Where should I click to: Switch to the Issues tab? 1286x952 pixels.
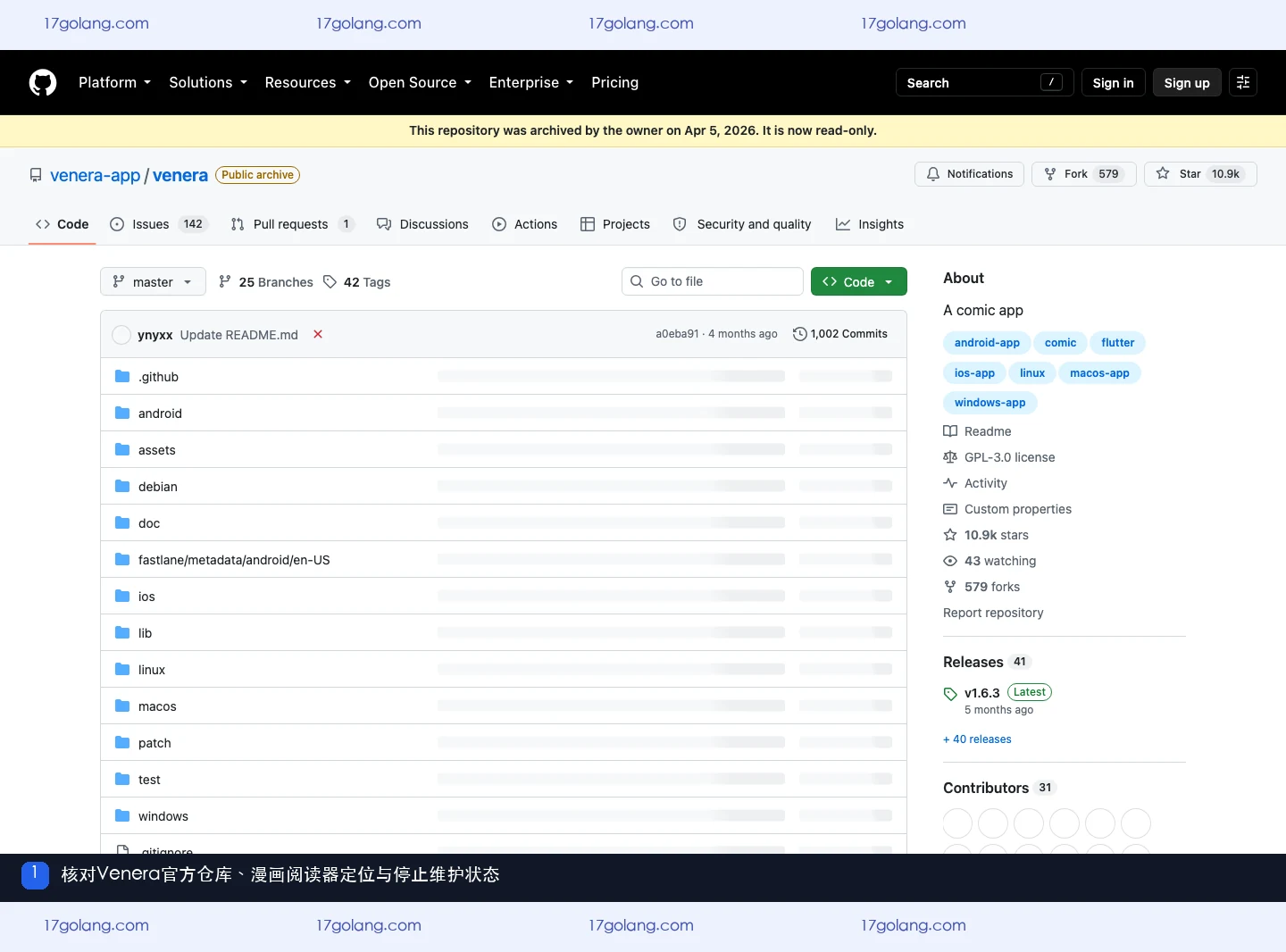[x=158, y=224]
